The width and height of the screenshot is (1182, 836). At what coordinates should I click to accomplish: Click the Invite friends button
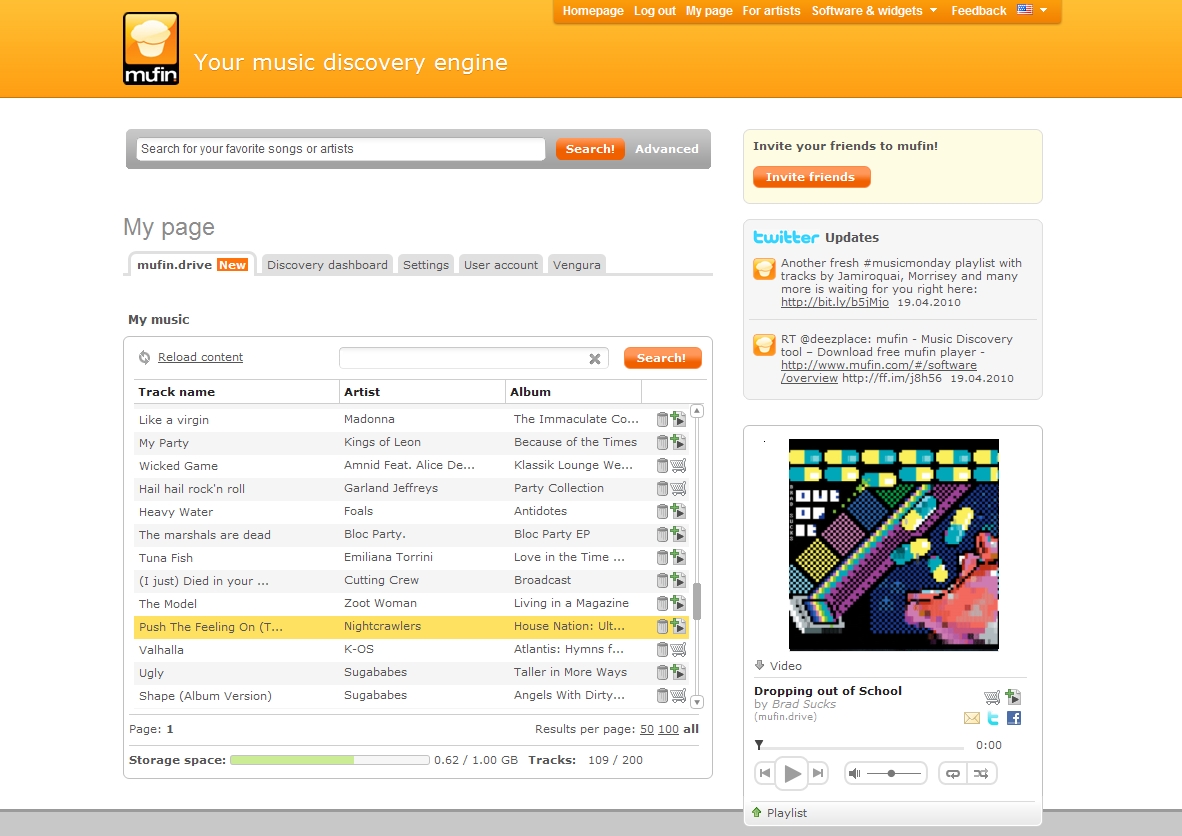click(x=811, y=177)
